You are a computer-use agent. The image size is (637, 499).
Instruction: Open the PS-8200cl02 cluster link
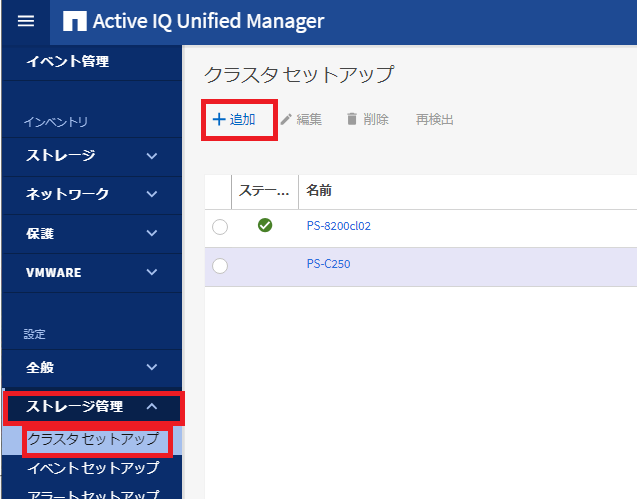tap(339, 226)
